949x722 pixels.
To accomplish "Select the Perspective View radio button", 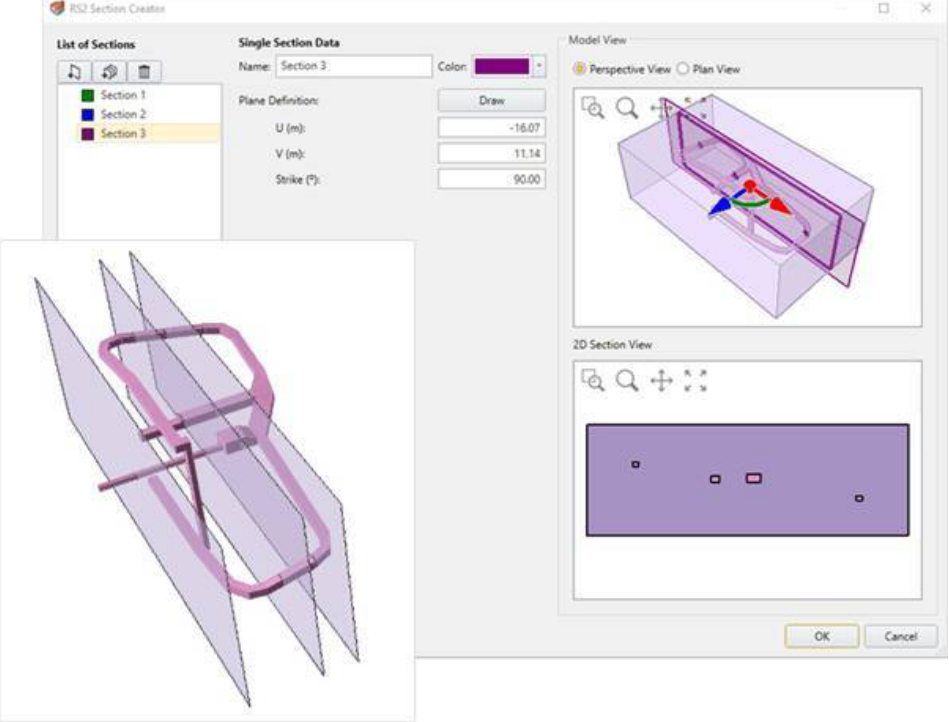I will coord(579,69).
